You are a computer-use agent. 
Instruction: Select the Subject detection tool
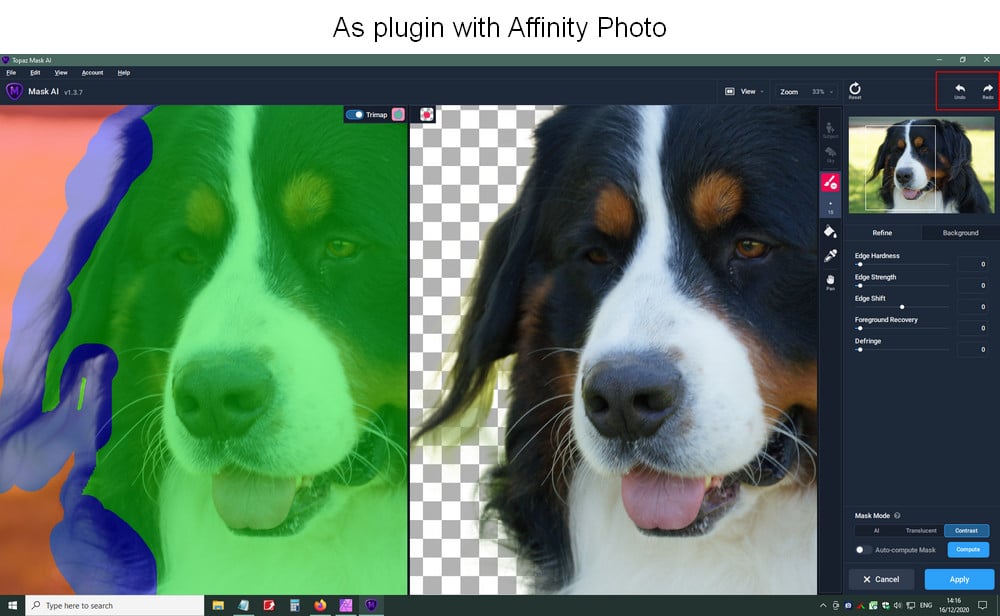[x=830, y=130]
